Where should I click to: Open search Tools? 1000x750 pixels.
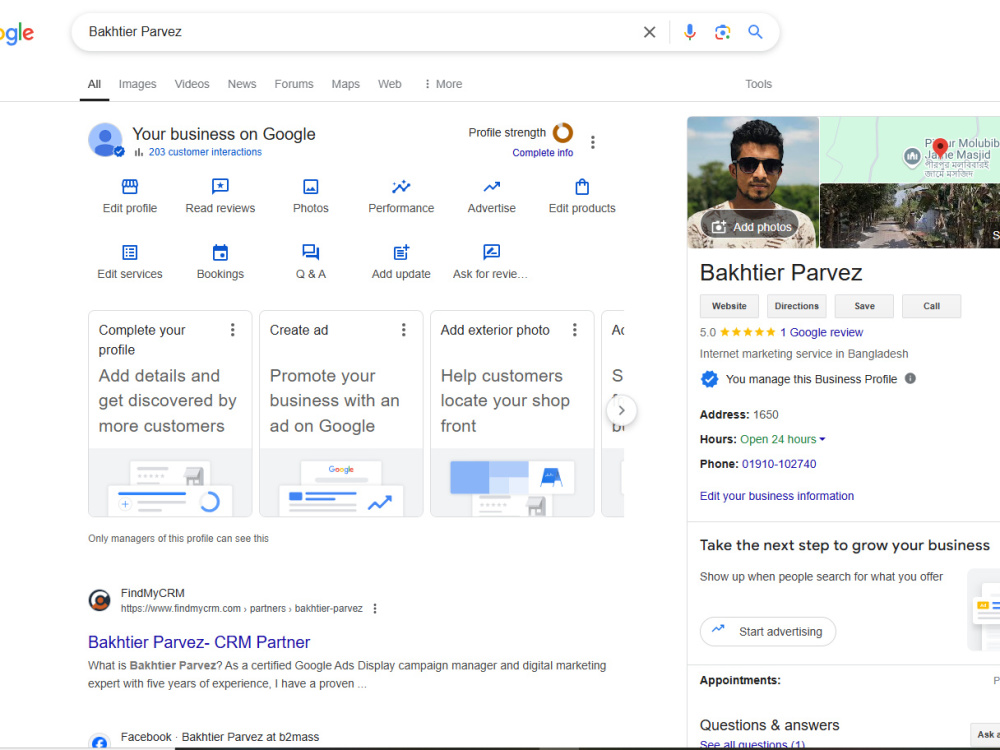pos(758,84)
